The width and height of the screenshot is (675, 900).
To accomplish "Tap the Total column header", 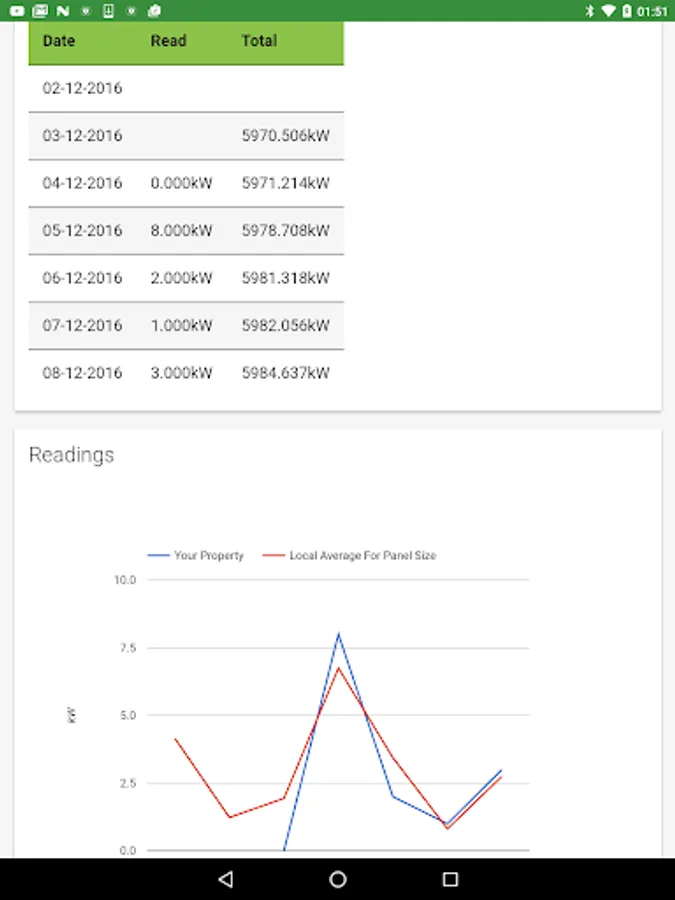I will point(259,42).
